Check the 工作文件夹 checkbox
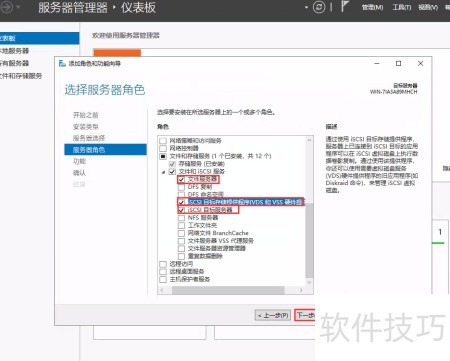The width and height of the screenshot is (450, 361). (181, 225)
